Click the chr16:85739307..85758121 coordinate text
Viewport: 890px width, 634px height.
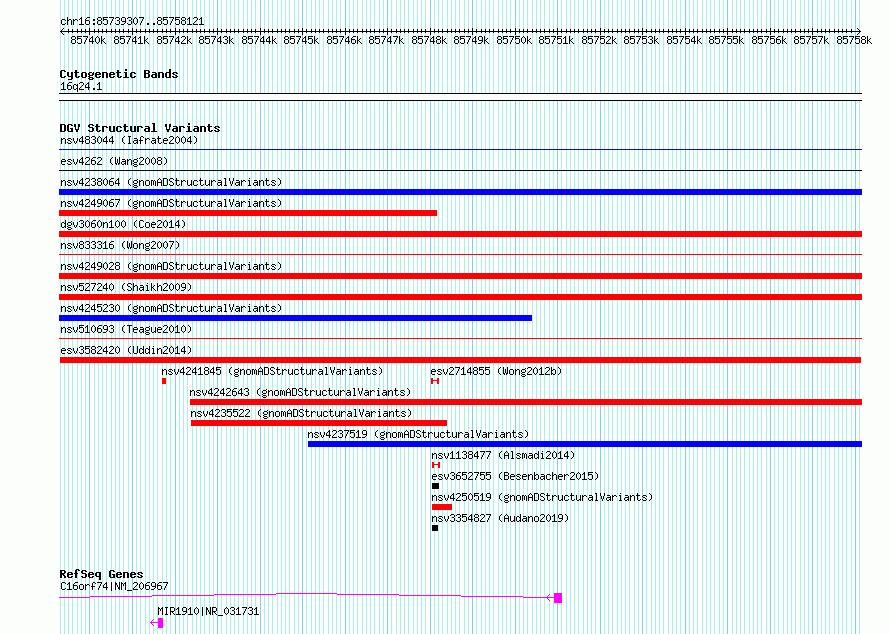click(132, 21)
